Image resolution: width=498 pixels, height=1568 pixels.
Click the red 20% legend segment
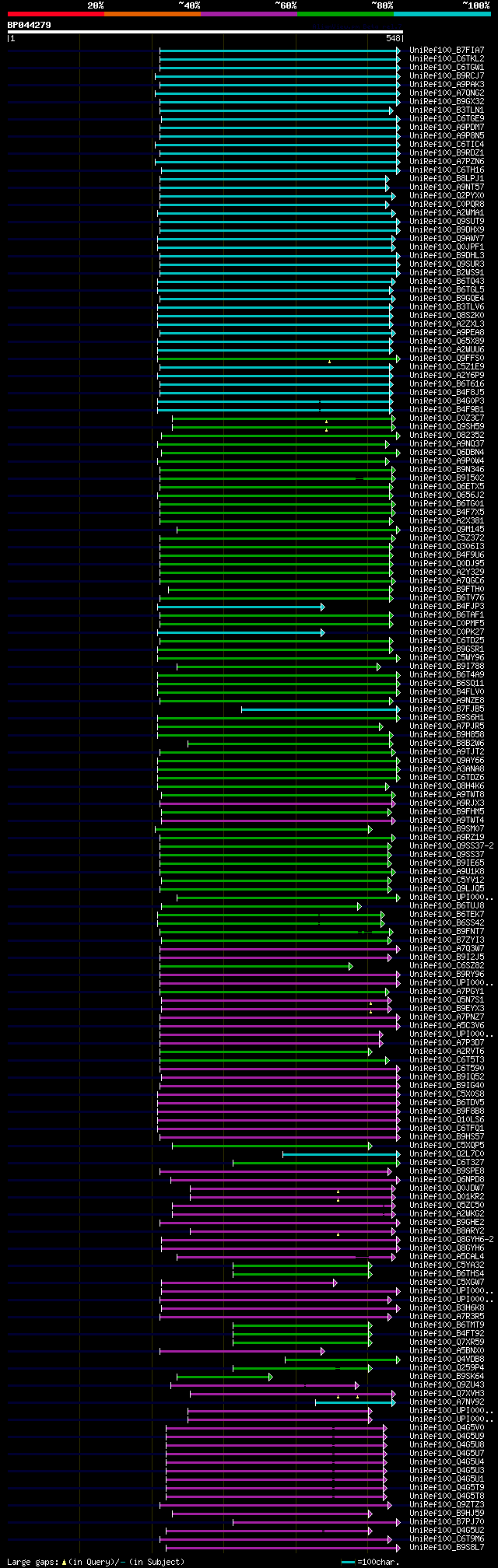click(x=55, y=14)
